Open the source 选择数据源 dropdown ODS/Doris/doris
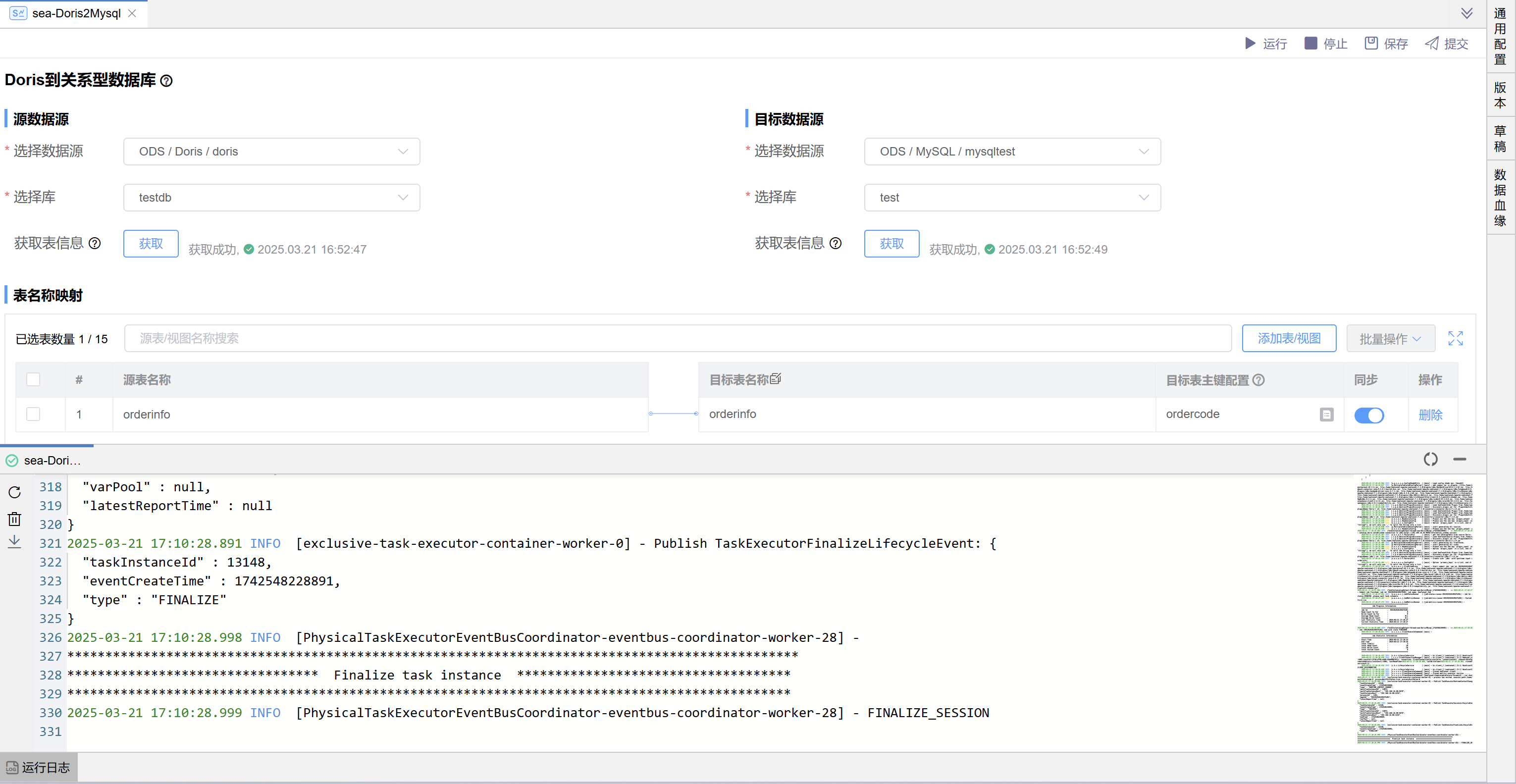 click(271, 151)
